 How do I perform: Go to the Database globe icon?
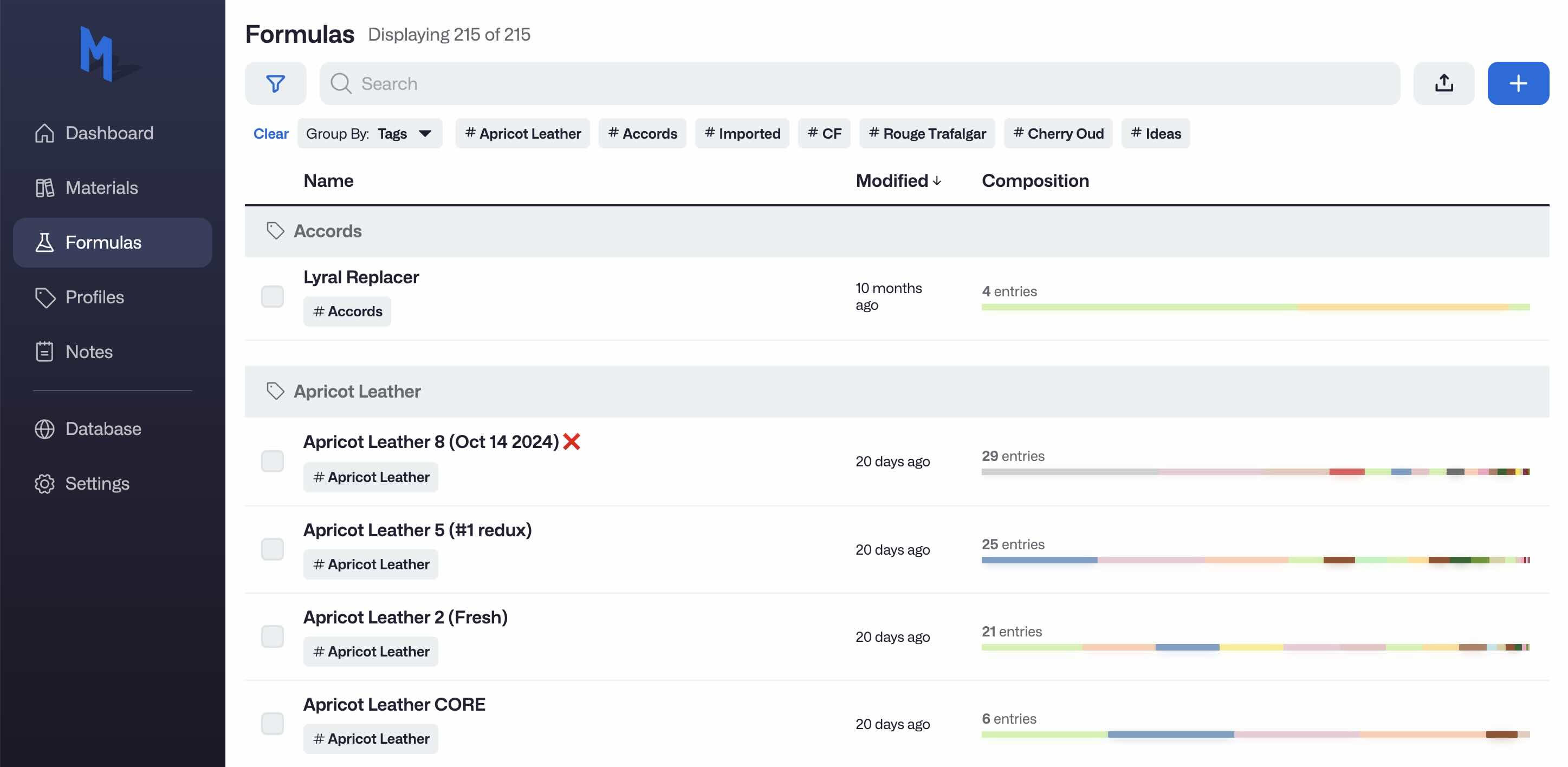(x=44, y=428)
